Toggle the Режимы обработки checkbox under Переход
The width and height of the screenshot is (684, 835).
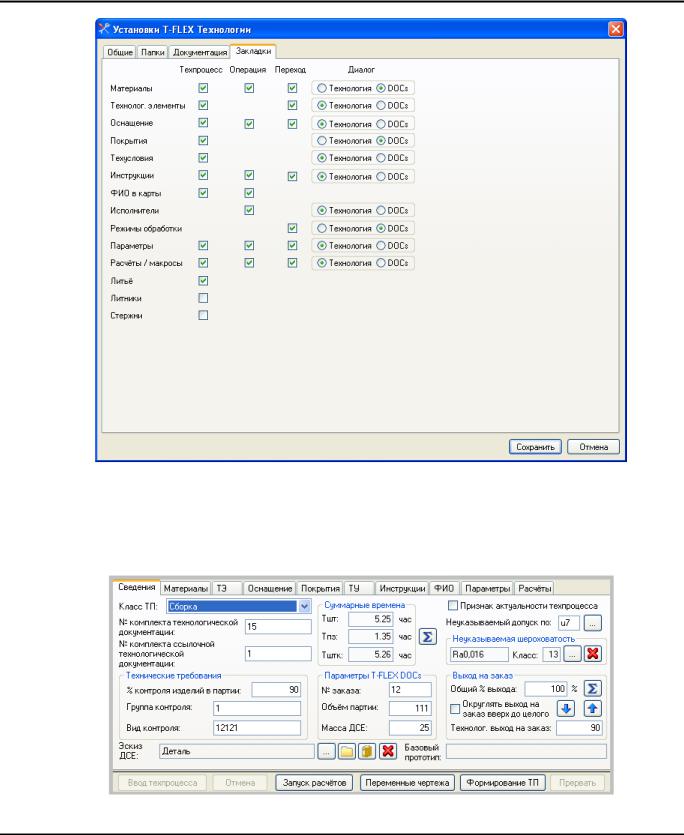coord(292,228)
